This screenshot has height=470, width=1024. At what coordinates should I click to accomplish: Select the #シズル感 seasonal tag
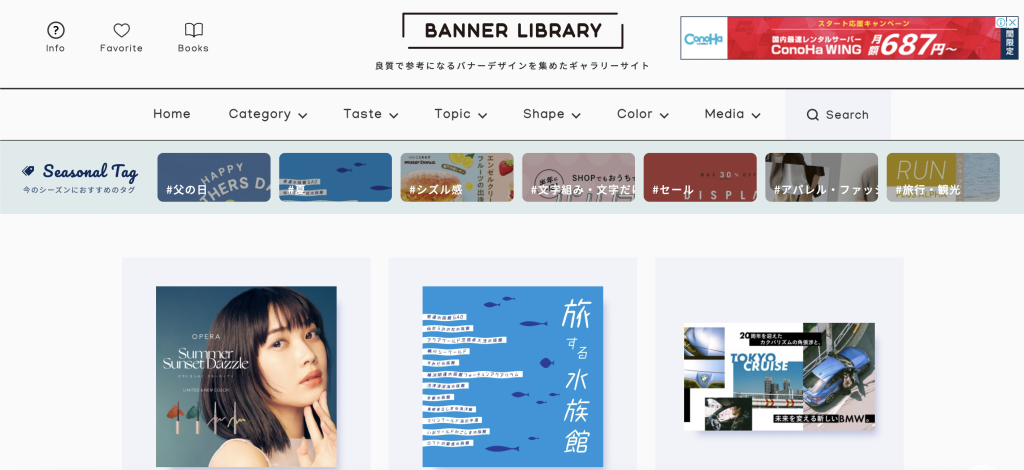coord(457,178)
